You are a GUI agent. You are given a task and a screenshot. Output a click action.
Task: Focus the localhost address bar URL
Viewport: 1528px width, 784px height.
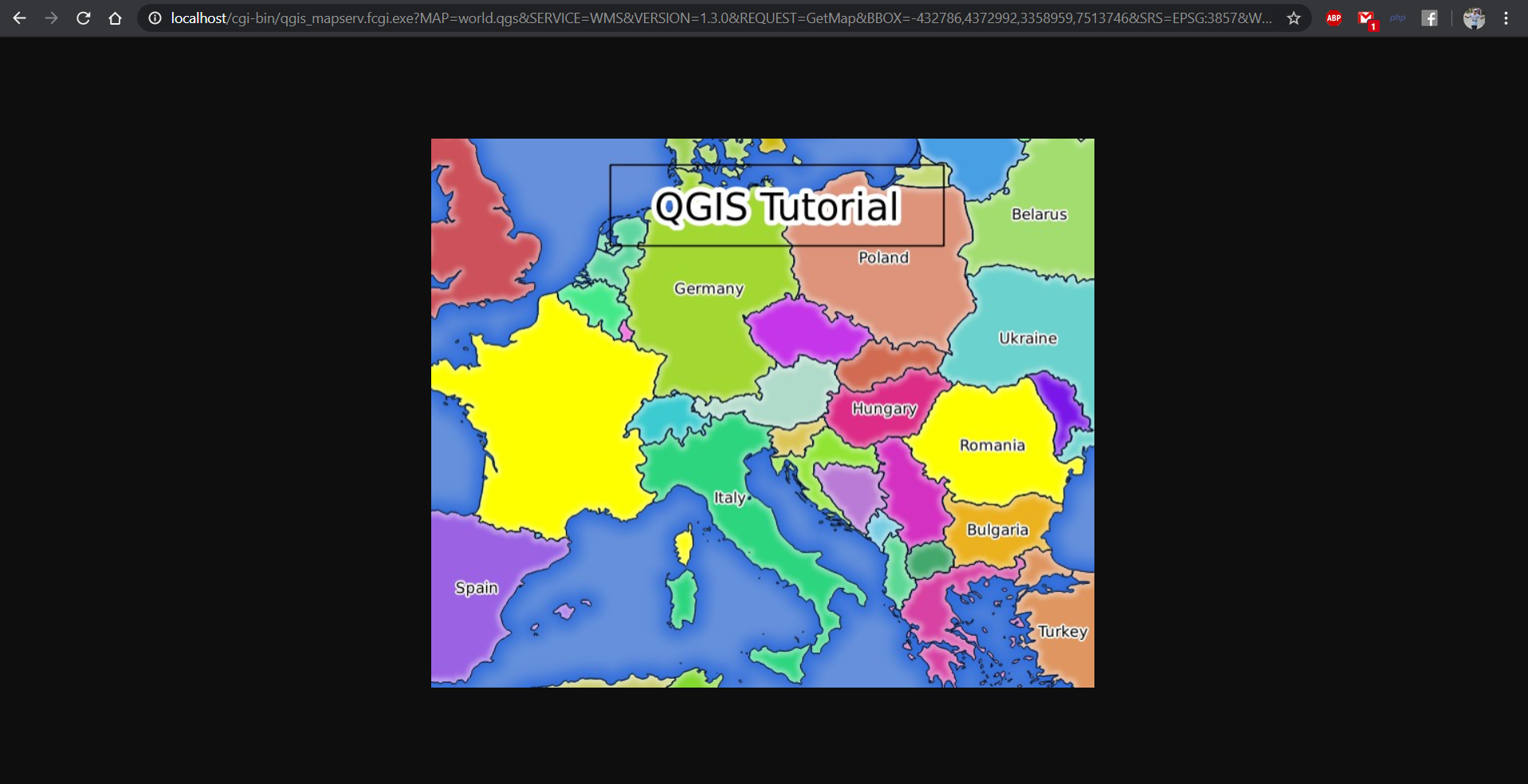click(721, 18)
